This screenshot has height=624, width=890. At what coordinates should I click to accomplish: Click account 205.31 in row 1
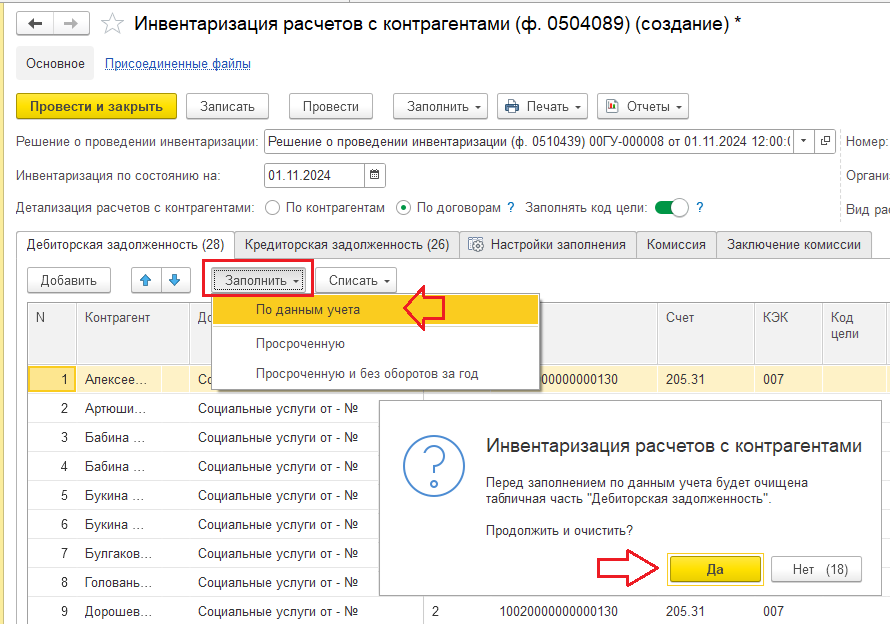coord(706,379)
